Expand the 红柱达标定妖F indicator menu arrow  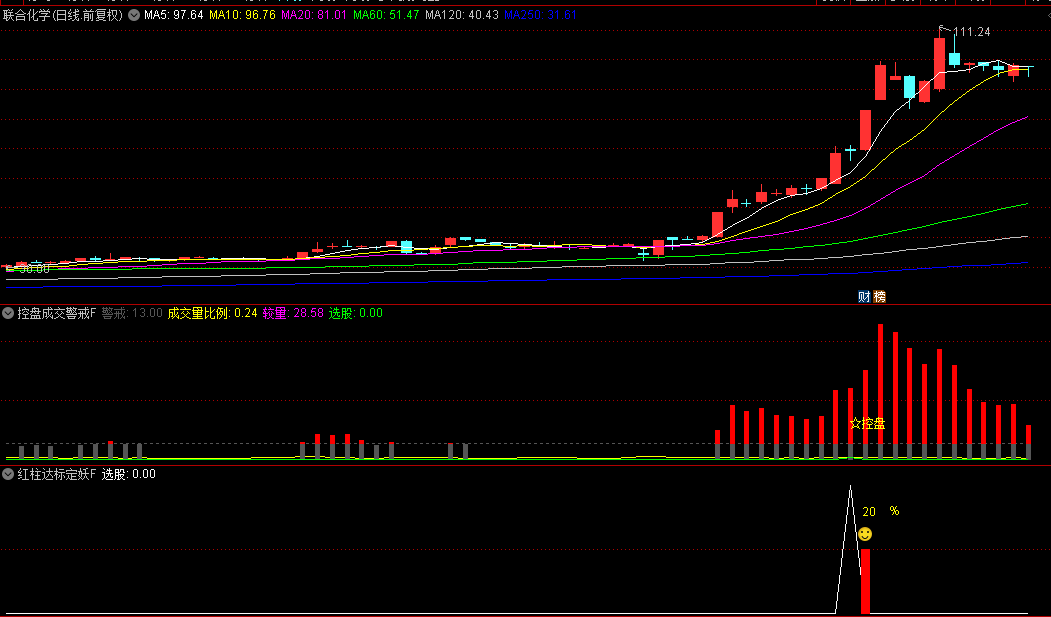(x=9, y=474)
